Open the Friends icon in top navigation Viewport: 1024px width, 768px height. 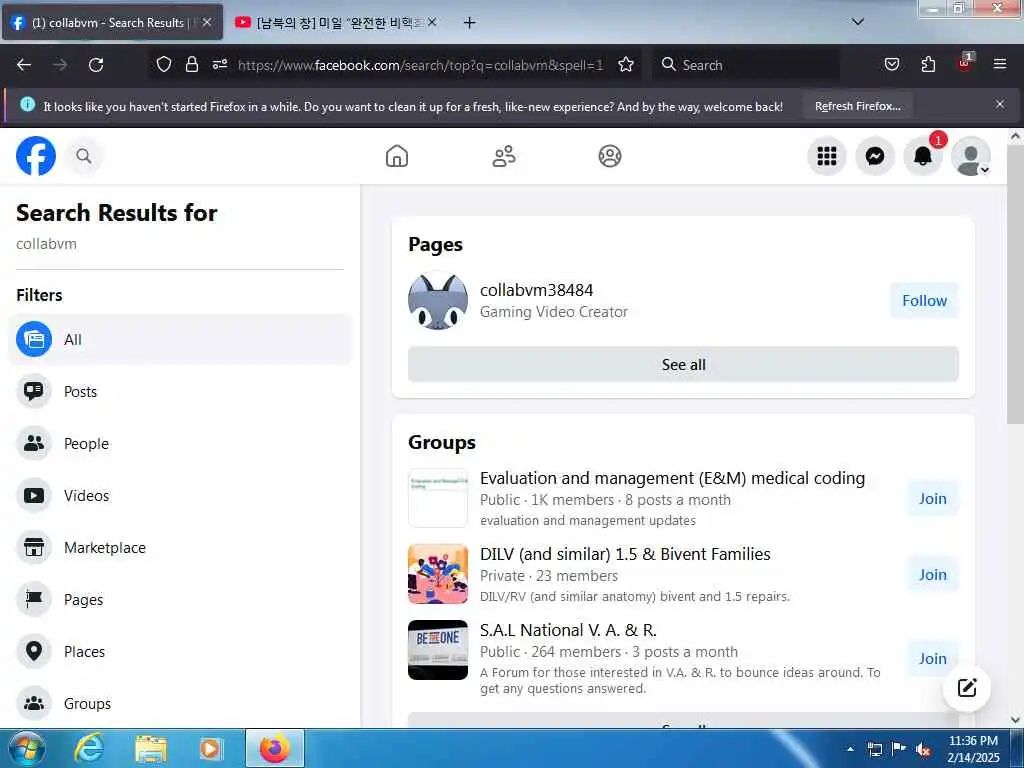click(x=504, y=156)
